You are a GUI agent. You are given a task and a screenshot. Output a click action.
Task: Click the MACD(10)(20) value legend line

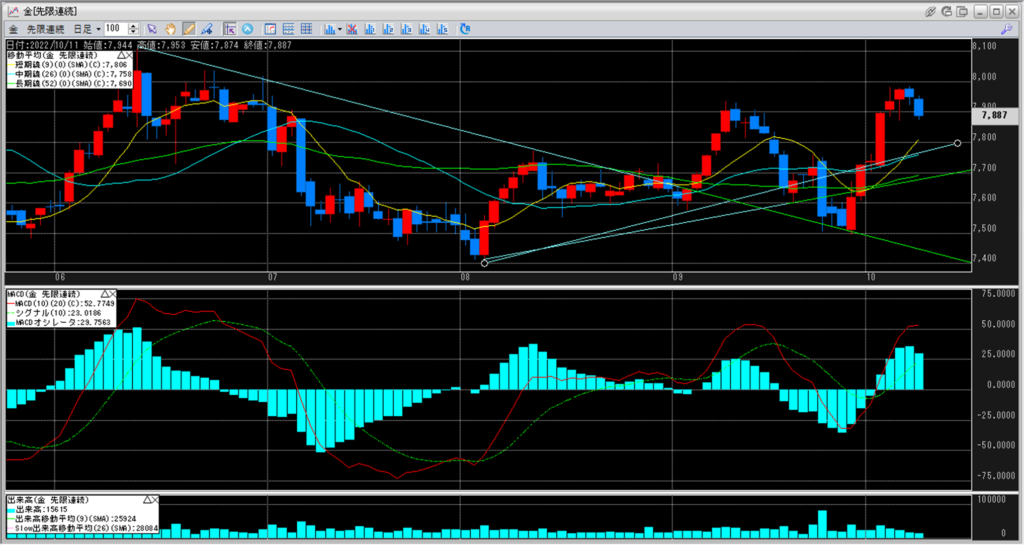coord(61,304)
